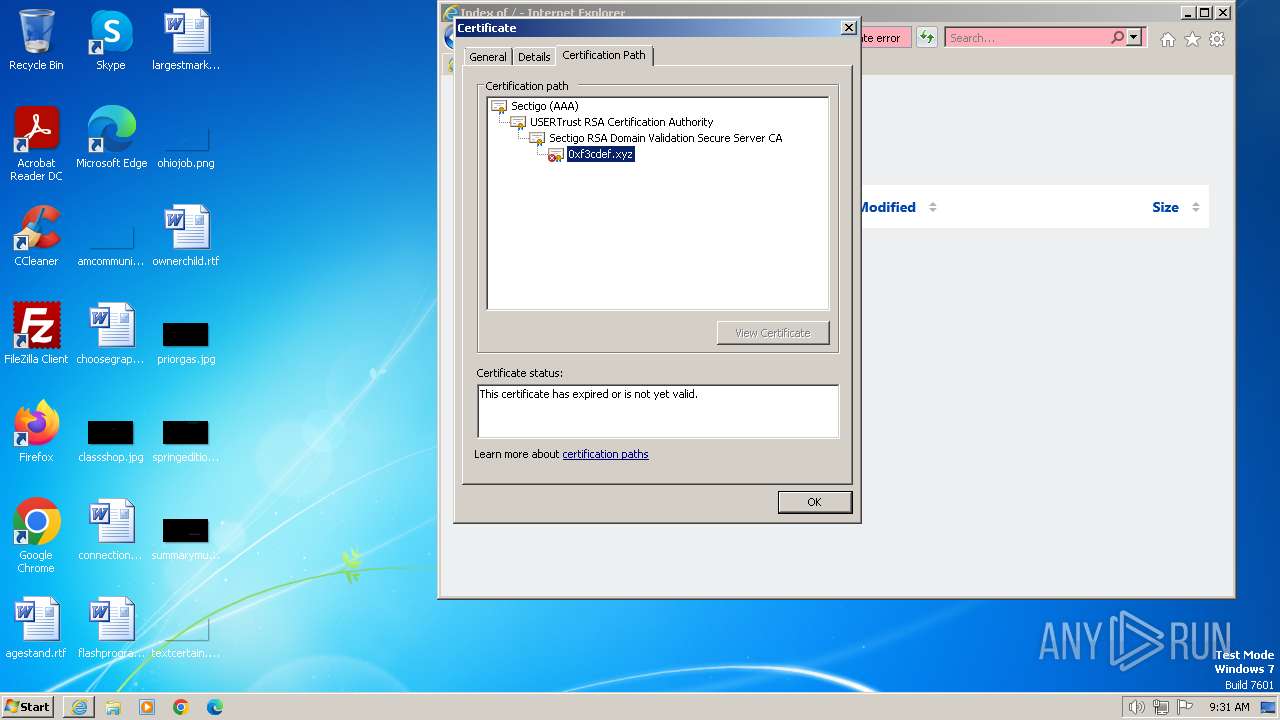Open the certification paths help link

[x=605, y=454]
